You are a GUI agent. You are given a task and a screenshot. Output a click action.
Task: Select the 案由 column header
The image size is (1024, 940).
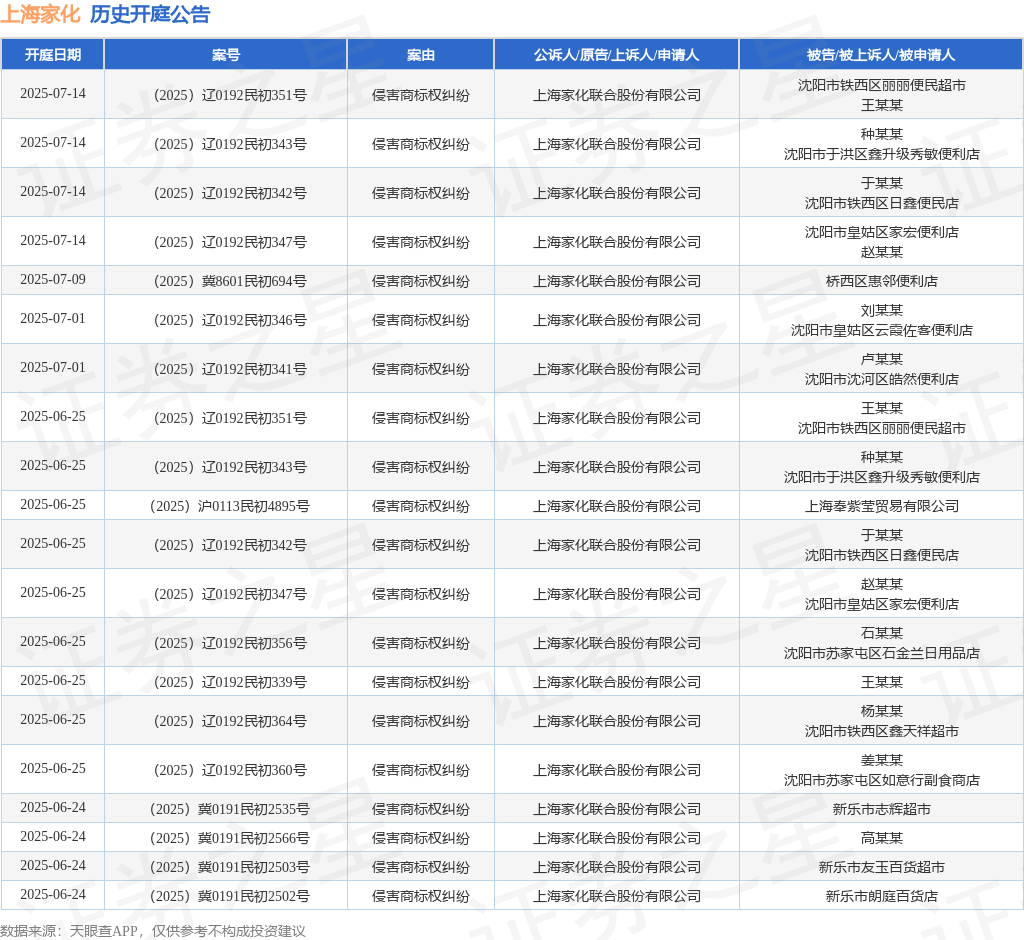[421, 55]
